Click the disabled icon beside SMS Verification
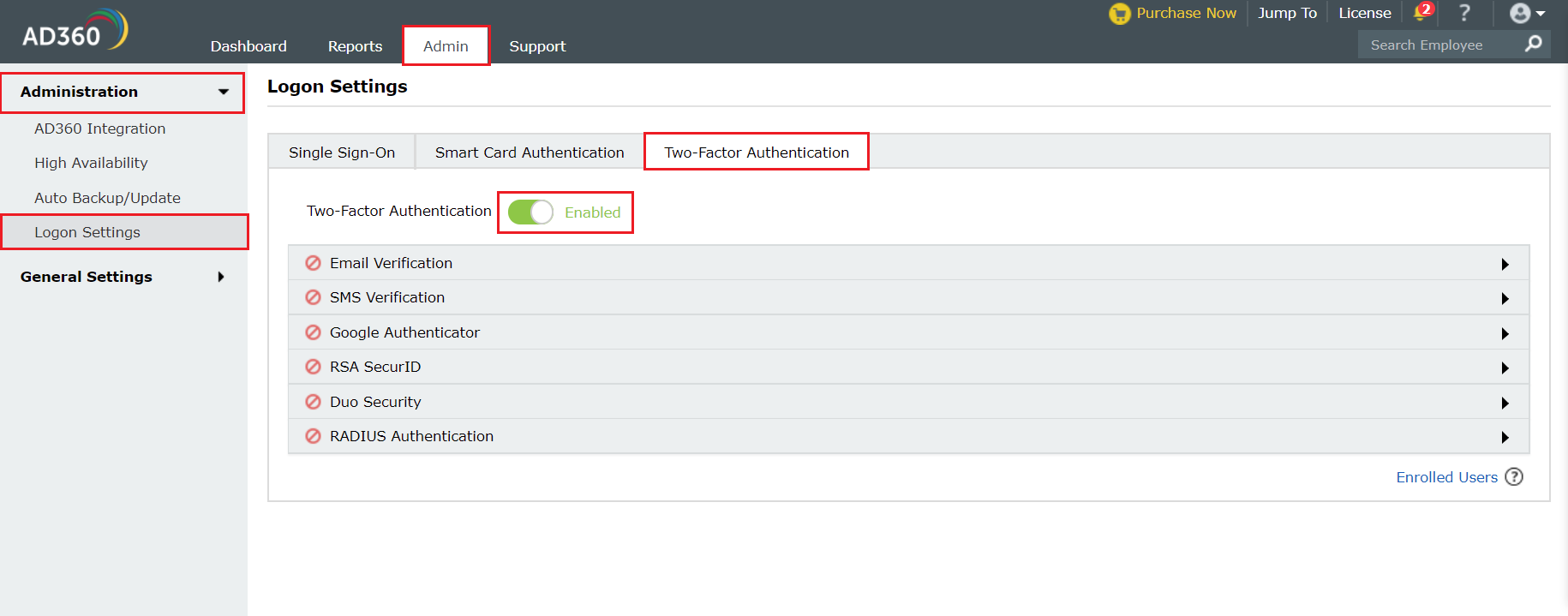Image resolution: width=1568 pixels, height=616 pixels. [314, 297]
